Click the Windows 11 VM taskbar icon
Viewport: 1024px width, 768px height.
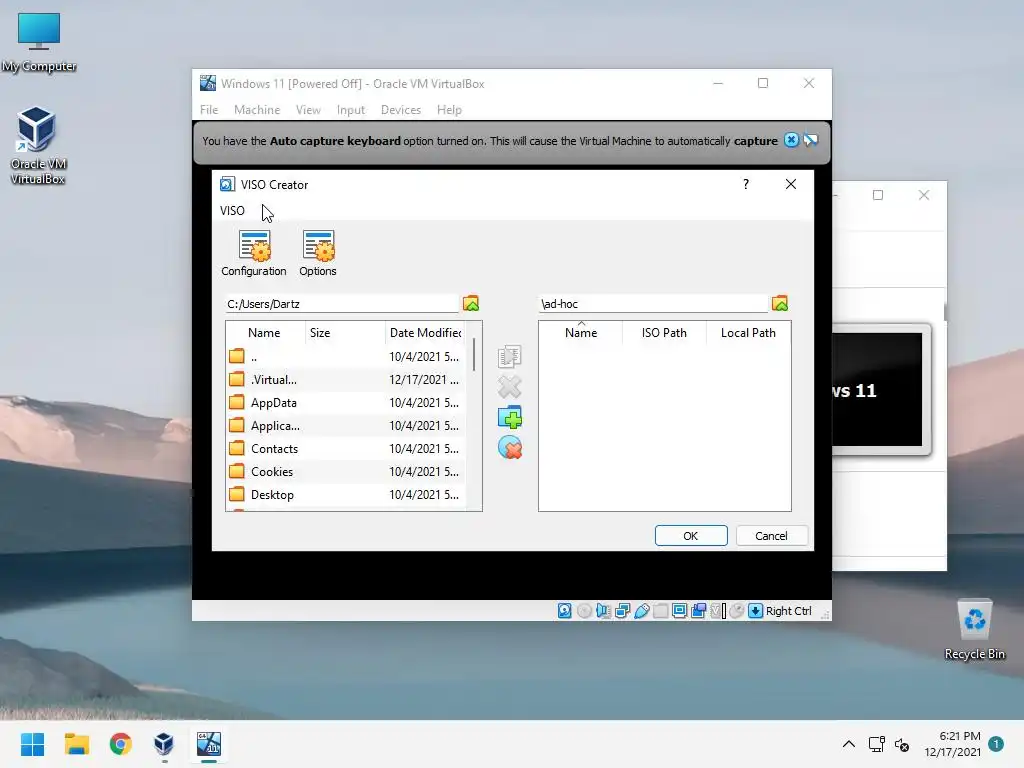click(x=208, y=744)
